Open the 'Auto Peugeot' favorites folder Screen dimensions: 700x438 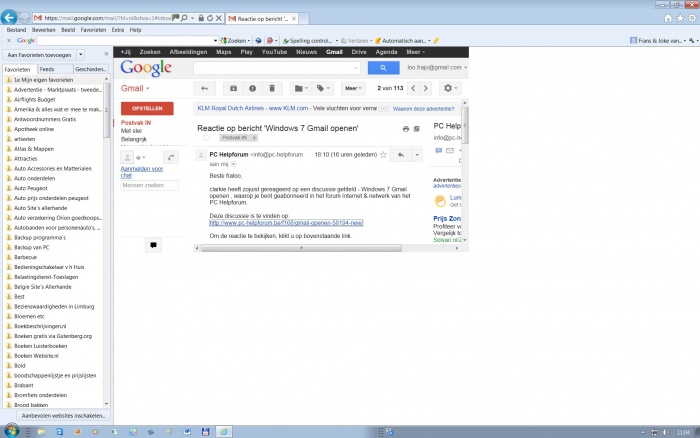coord(31,188)
